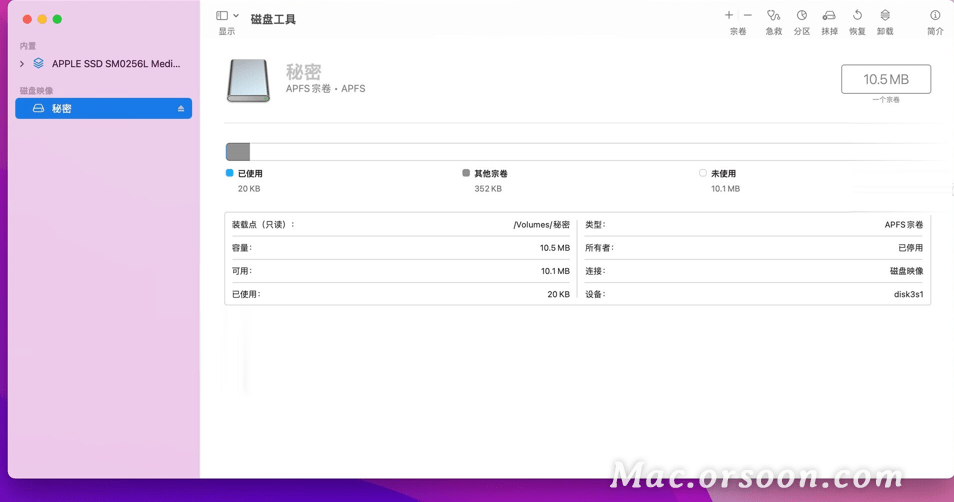
Task: Click the 一个宗卷 caption under capacity
Action: coord(886,100)
